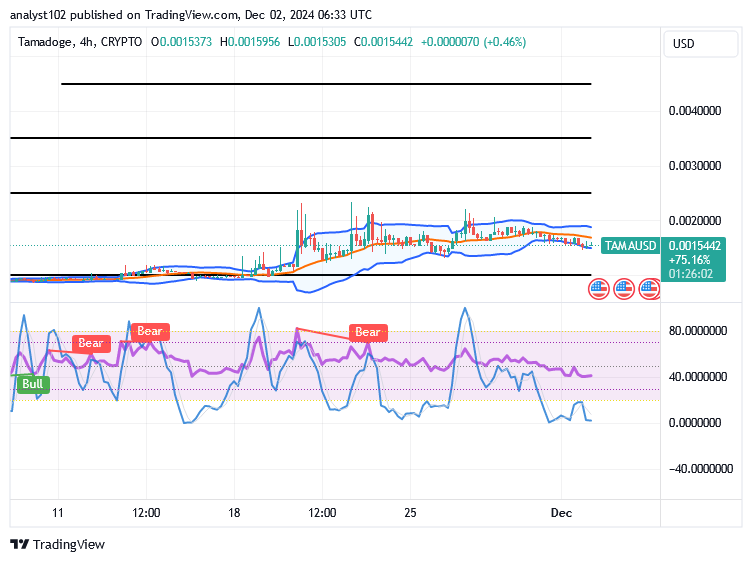Click the TAMAUSD price label tag
752x562 pixels.
[x=630, y=246]
